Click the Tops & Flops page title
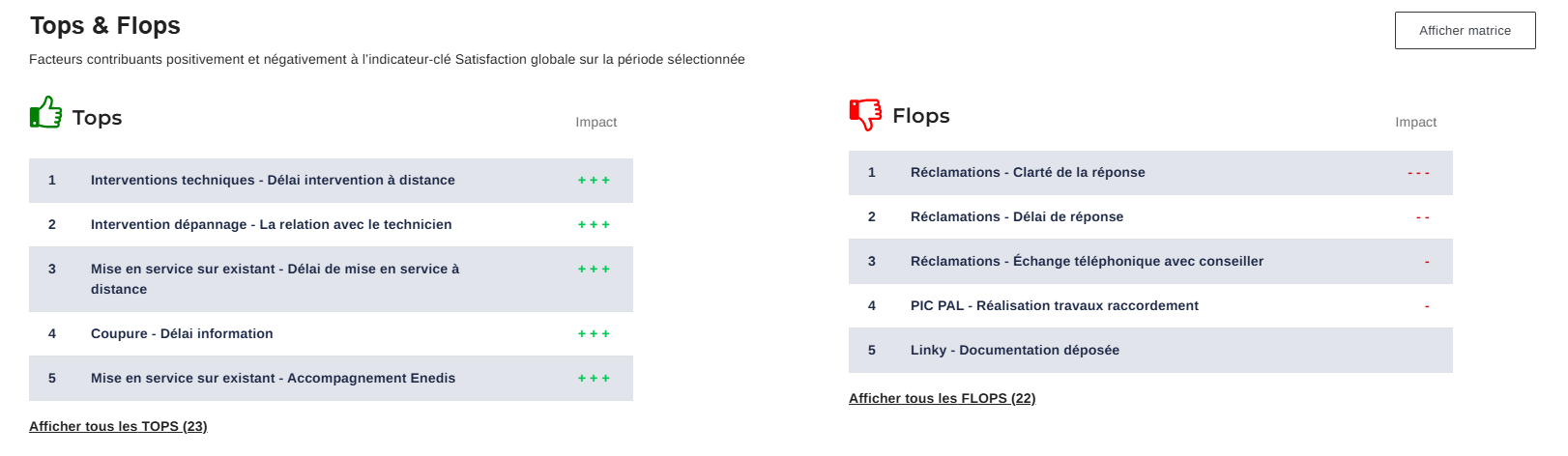1568x456 pixels. coord(105,26)
